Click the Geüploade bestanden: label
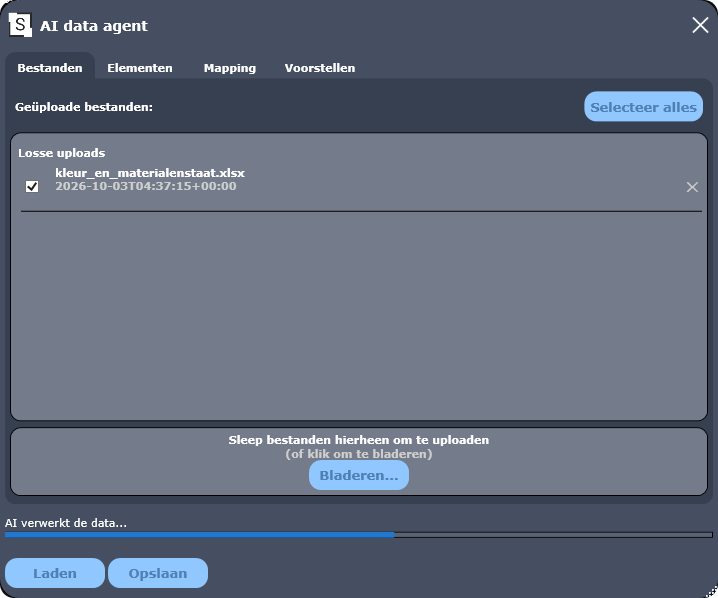Viewport: 718px width, 598px height. pyautogui.click(x=84, y=107)
